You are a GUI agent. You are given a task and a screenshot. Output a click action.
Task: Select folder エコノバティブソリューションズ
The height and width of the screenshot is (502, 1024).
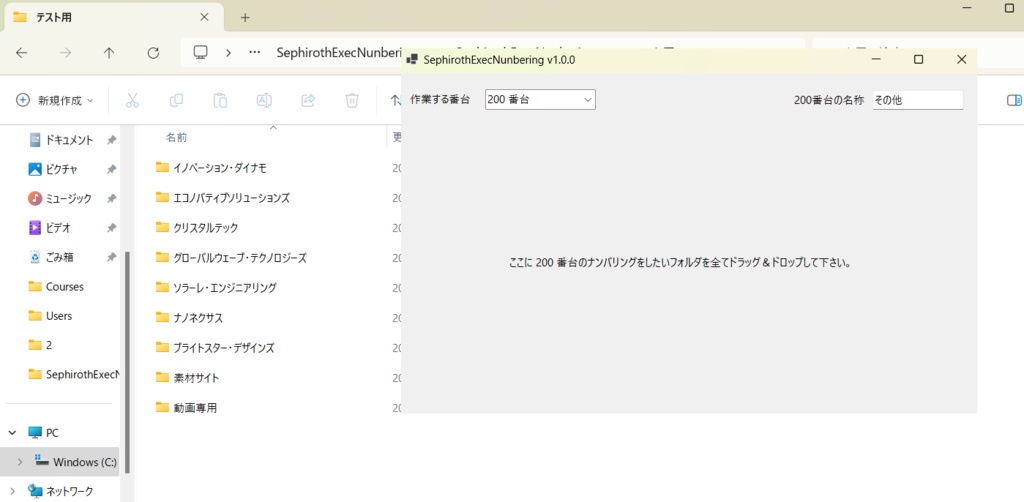(223, 198)
